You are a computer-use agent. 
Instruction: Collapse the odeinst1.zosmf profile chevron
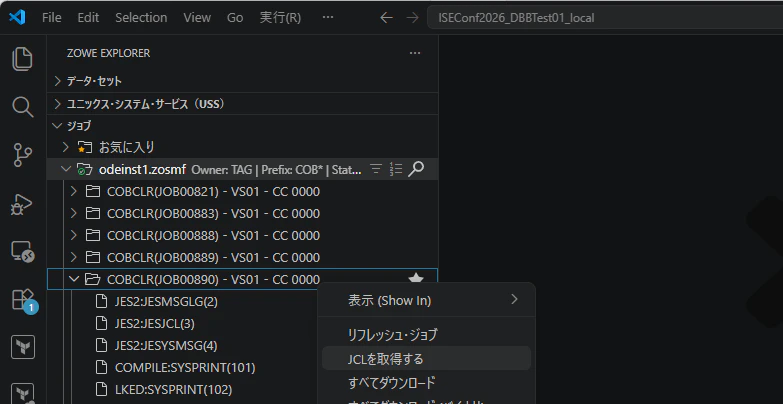65,169
